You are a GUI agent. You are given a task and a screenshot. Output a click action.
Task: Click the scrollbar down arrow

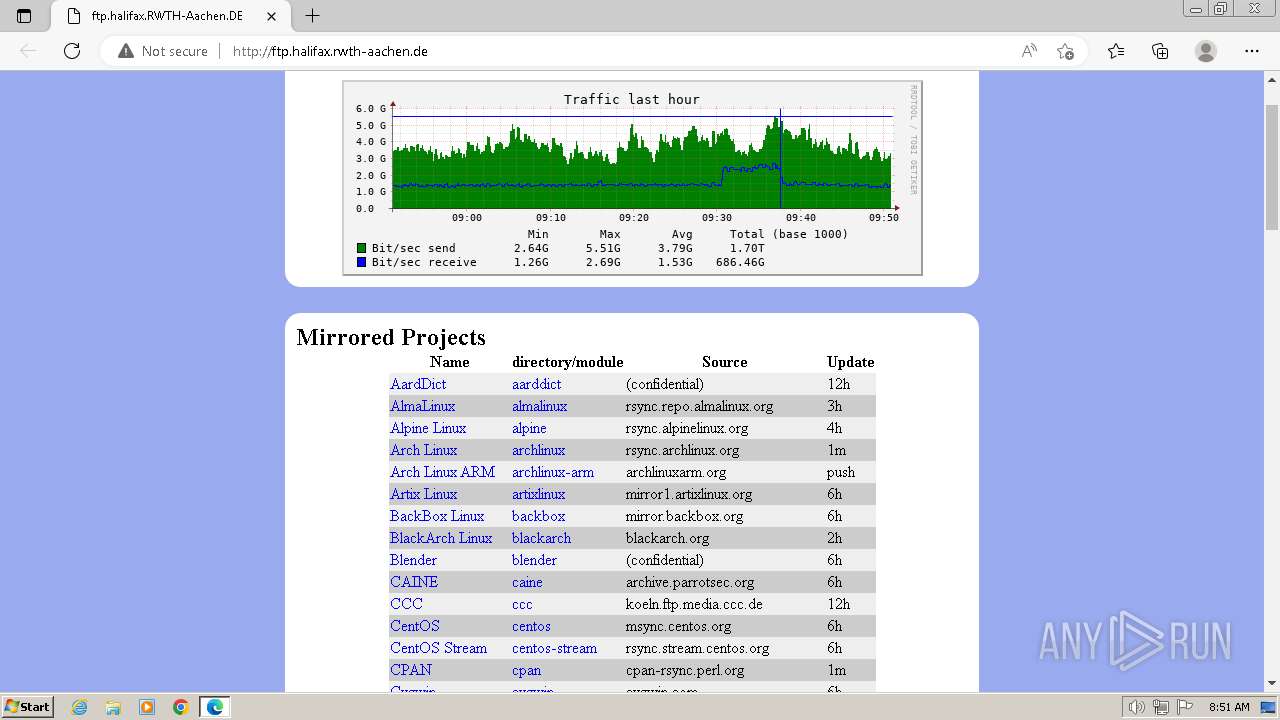(1271, 683)
